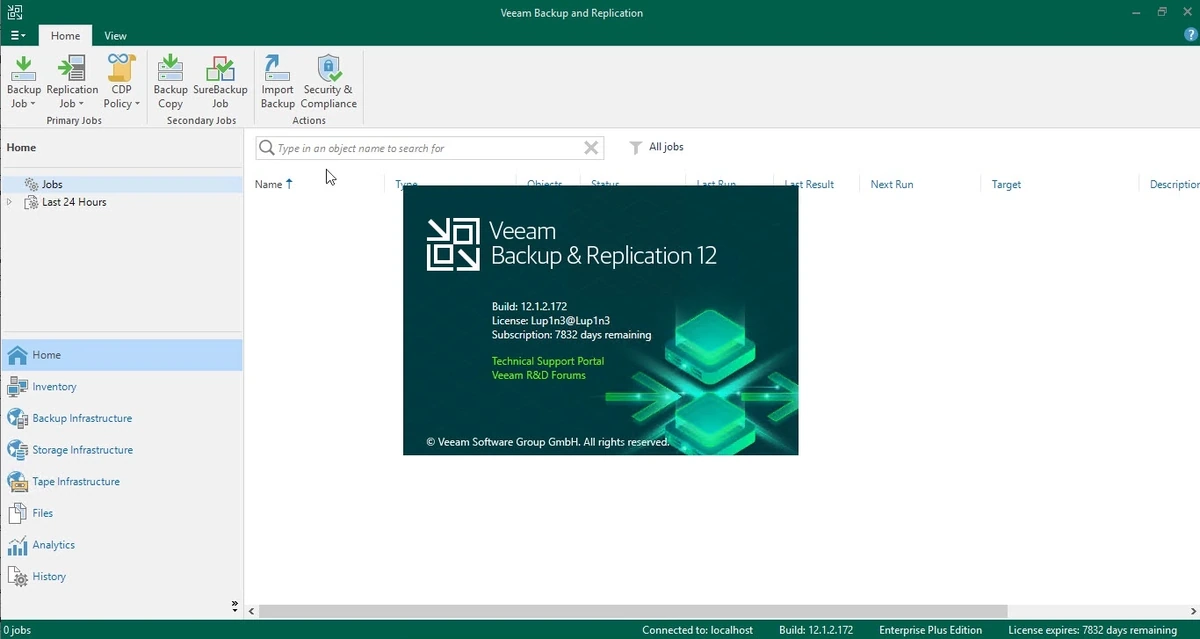Open the History navigation view
Viewport: 1200px width, 639px height.
[121, 577]
